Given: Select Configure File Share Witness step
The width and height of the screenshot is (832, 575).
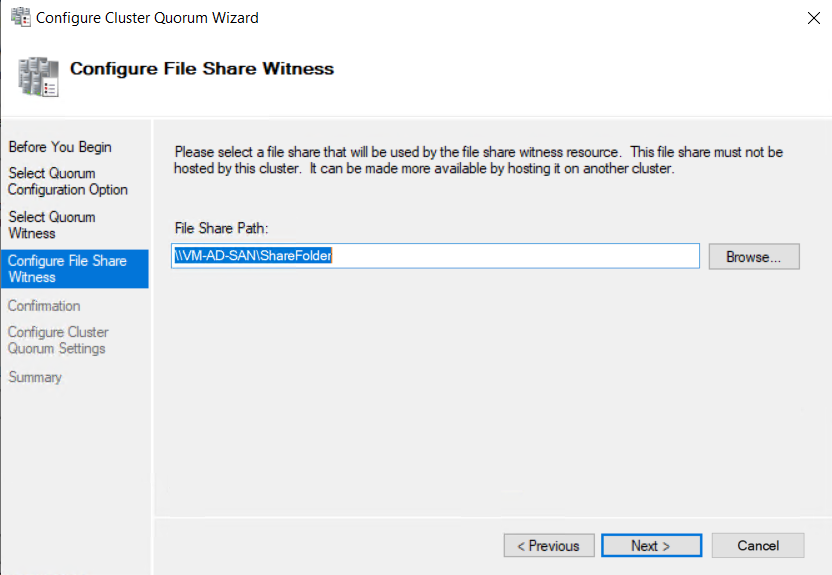Looking at the screenshot, I should tap(75, 269).
